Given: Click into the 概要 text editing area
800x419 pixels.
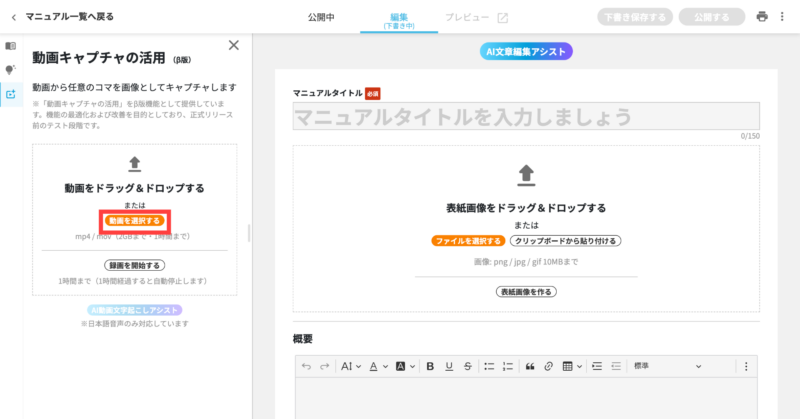Looking at the screenshot, I should [x=526, y=399].
